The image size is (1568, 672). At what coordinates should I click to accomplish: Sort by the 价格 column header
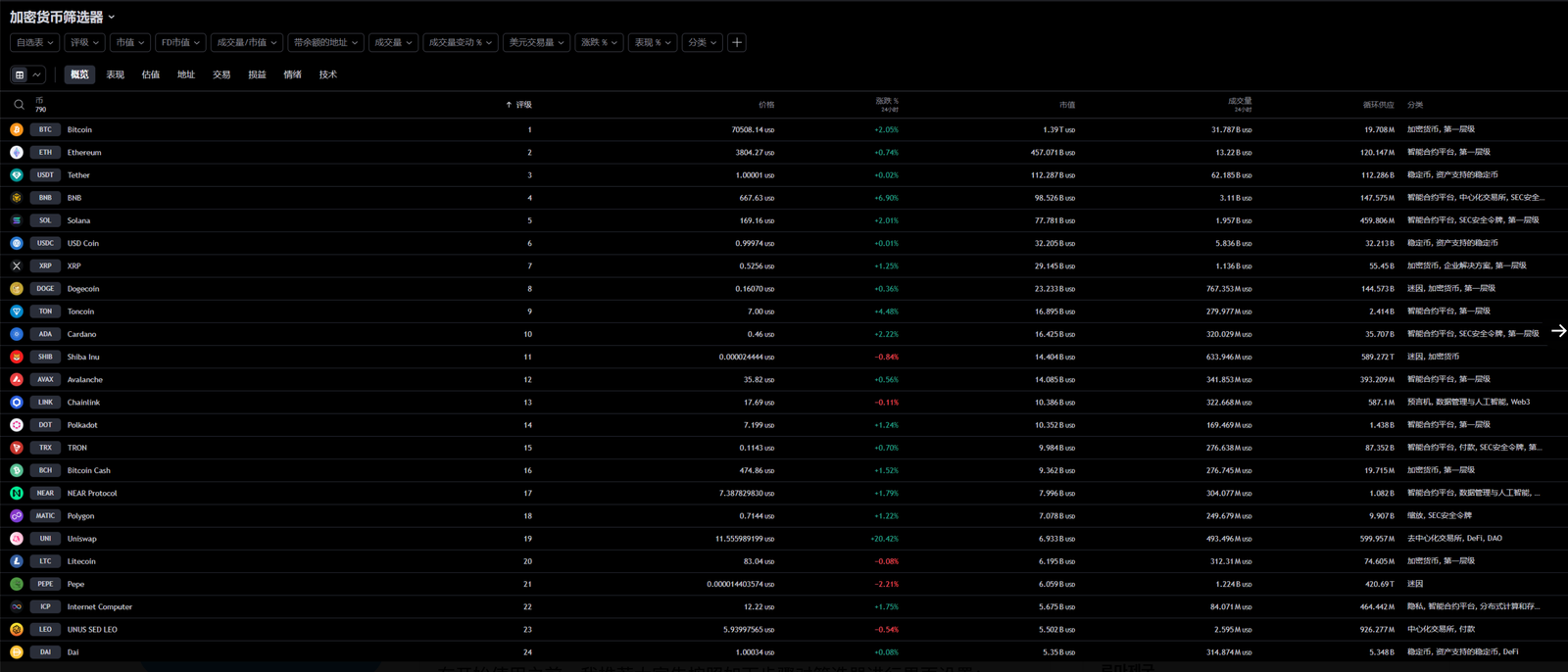[x=766, y=105]
